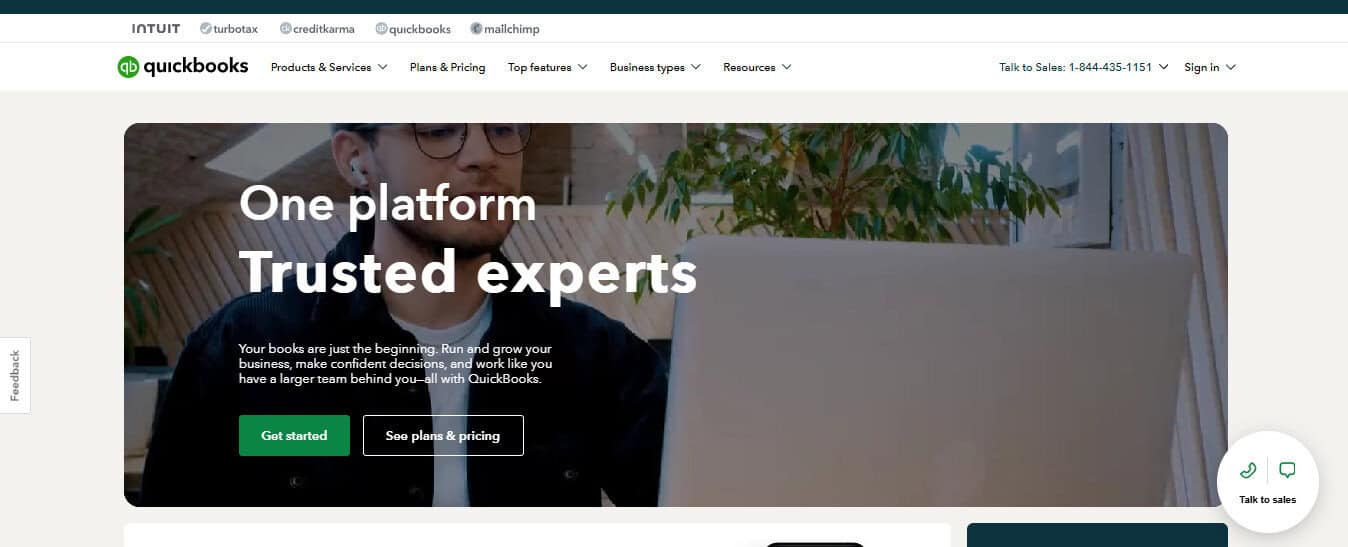Go to the TurboTax site icon
Screen dimensions: 1348x547
point(205,29)
